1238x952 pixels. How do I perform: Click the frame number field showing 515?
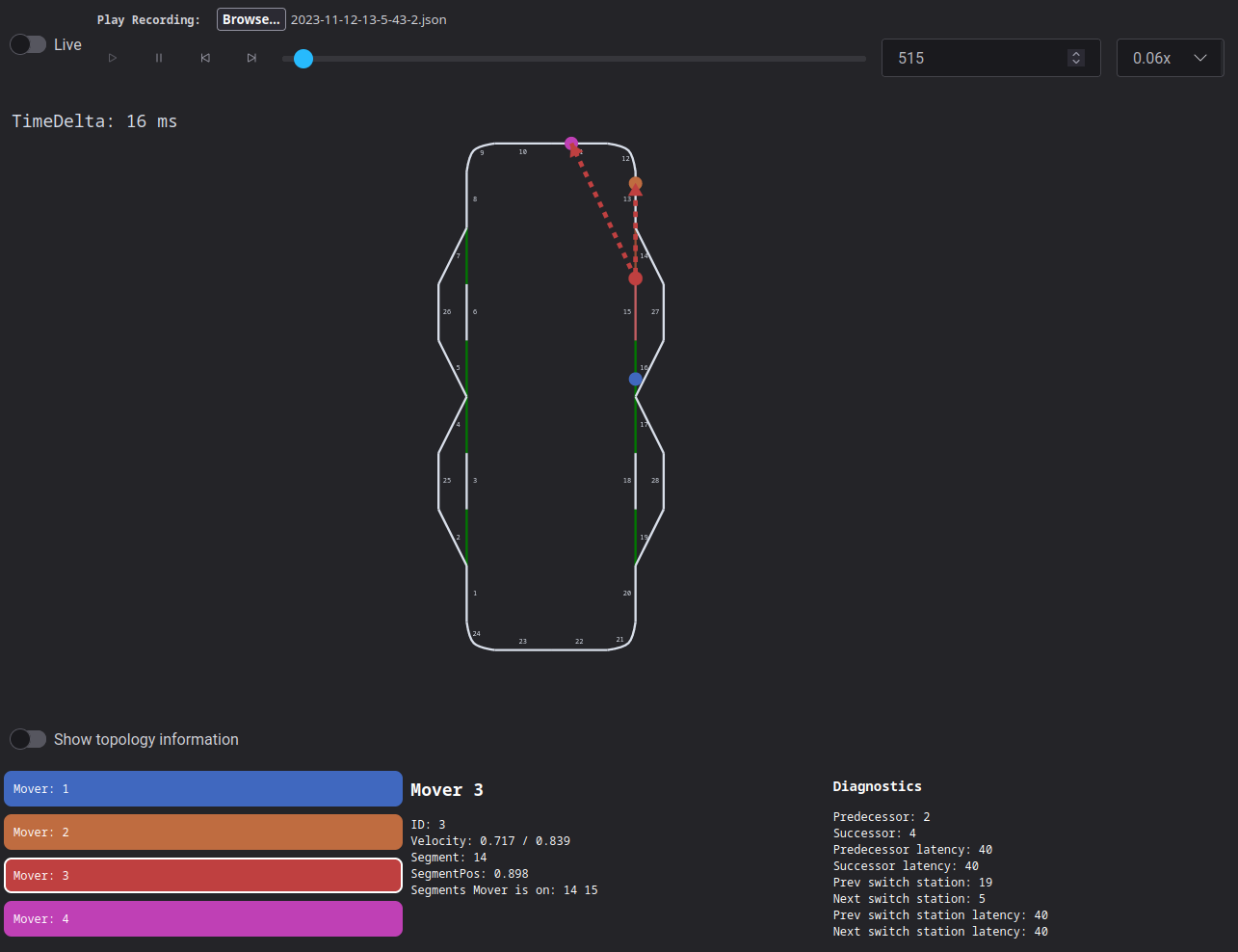point(973,58)
